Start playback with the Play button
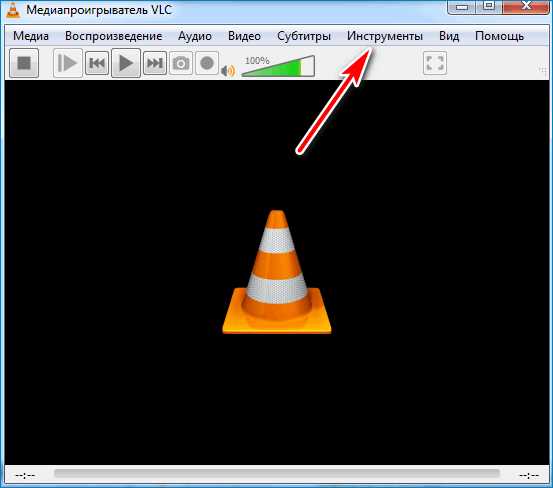The width and height of the screenshot is (553, 488). tap(126, 63)
